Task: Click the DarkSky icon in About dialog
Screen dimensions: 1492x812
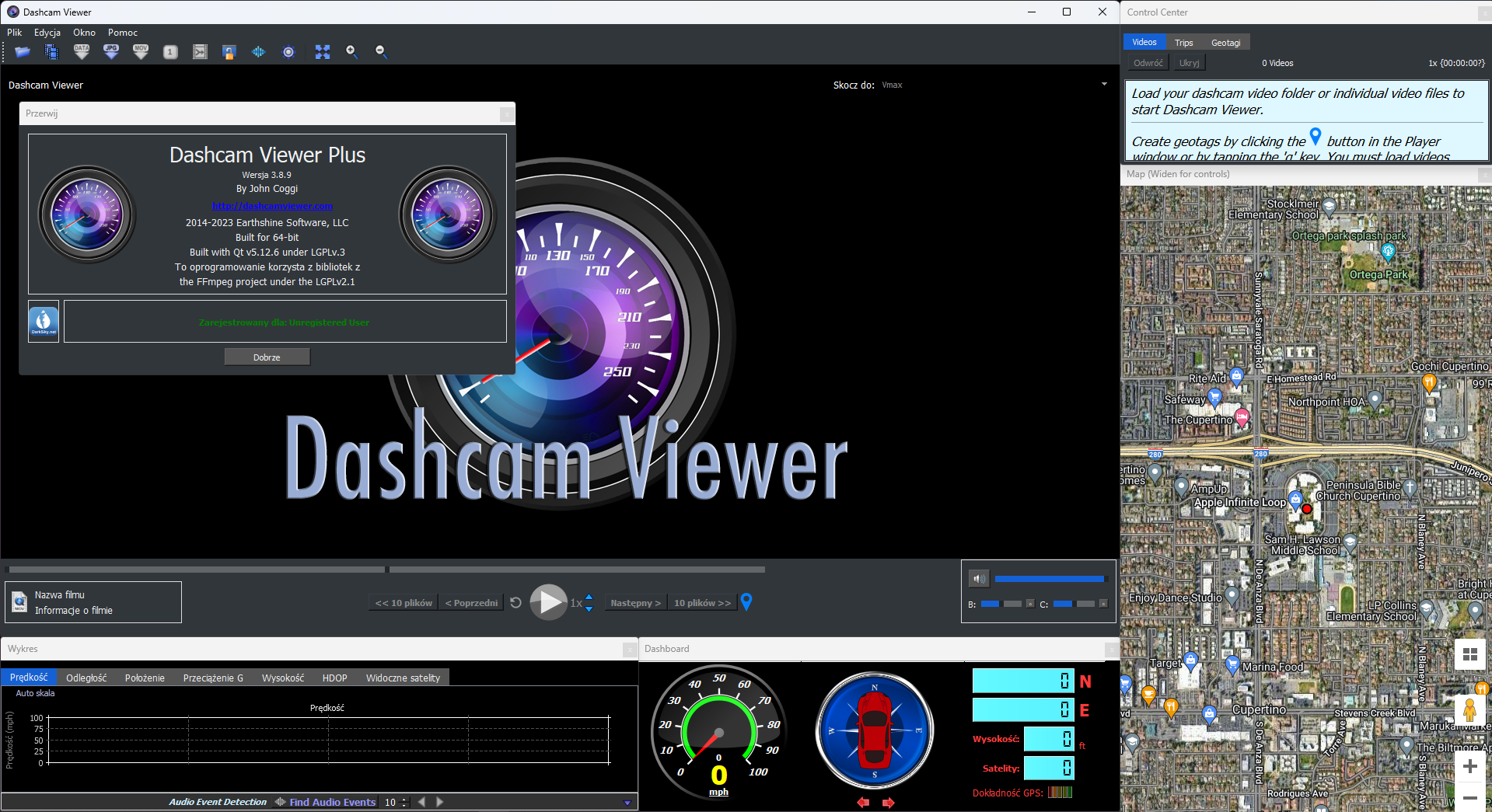Action: [x=44, y=321]
